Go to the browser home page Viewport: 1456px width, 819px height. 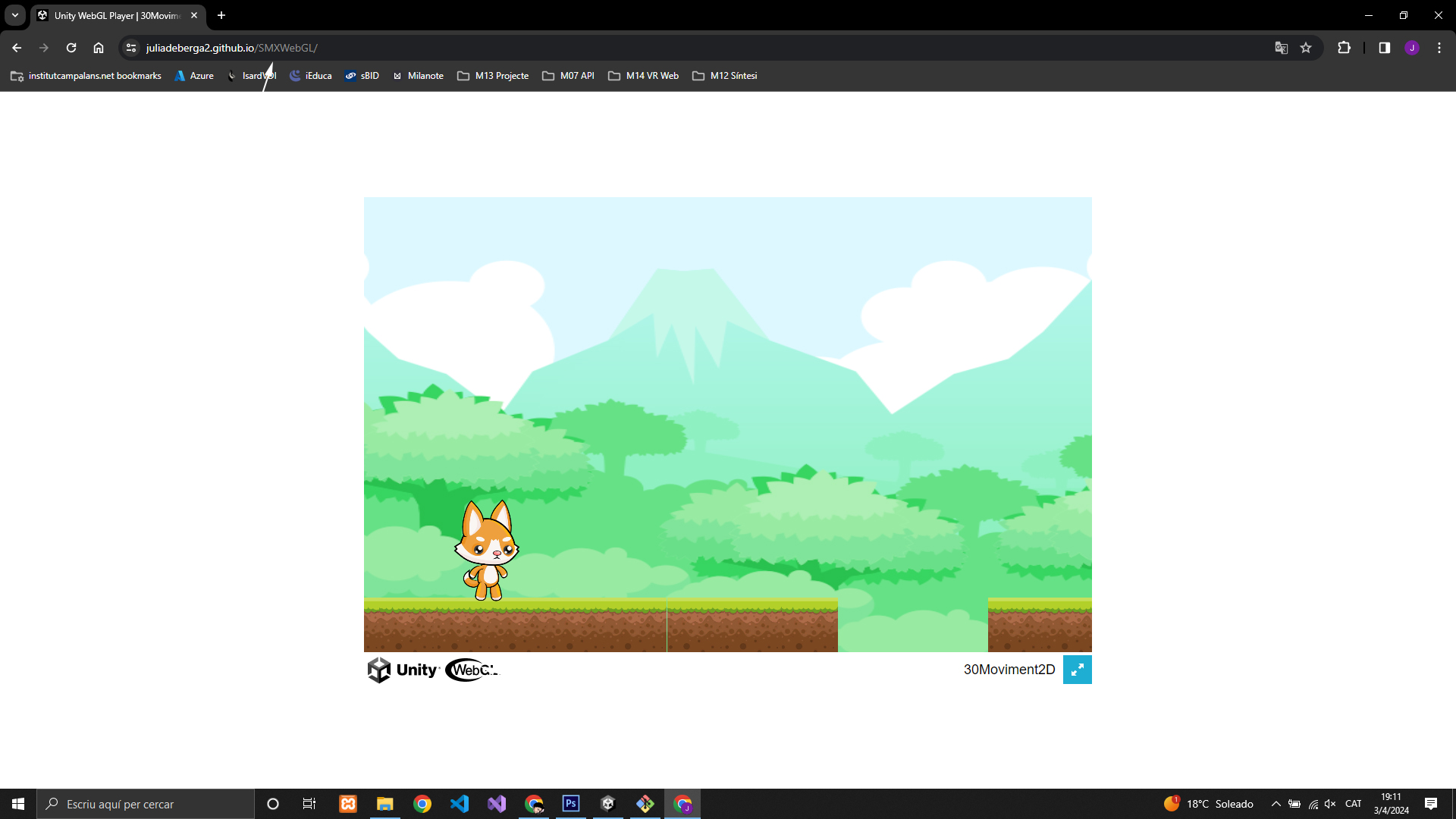coord(99,48)
